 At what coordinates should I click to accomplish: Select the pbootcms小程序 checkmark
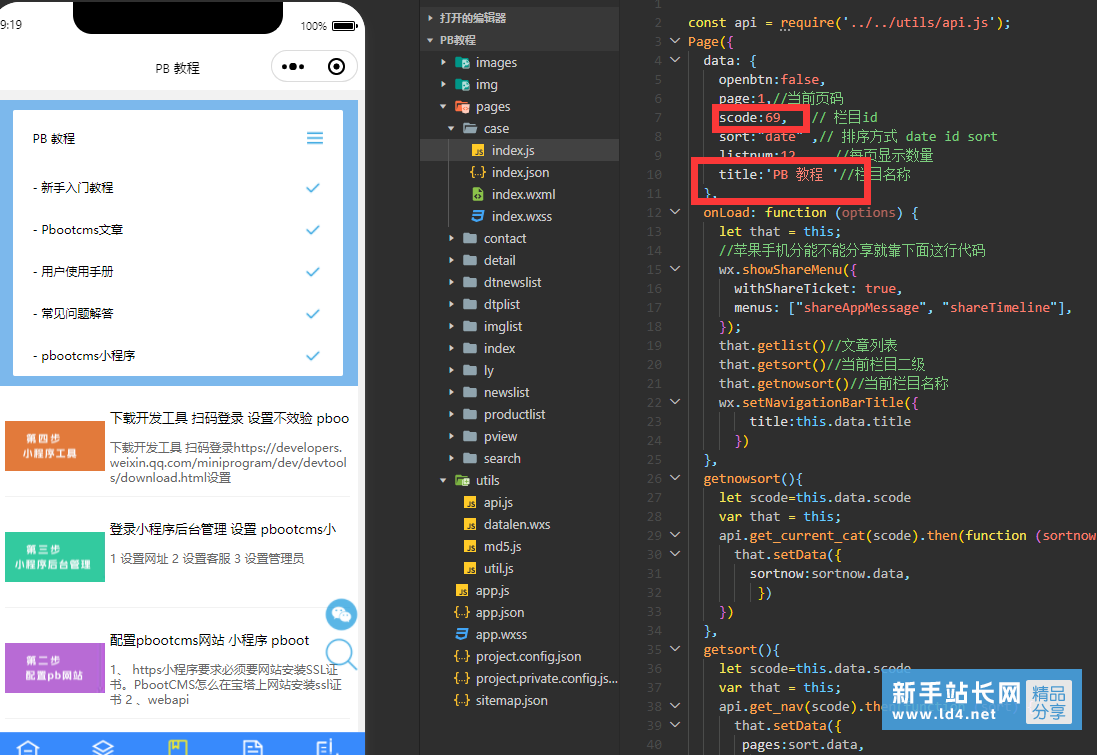pos(313,355)
